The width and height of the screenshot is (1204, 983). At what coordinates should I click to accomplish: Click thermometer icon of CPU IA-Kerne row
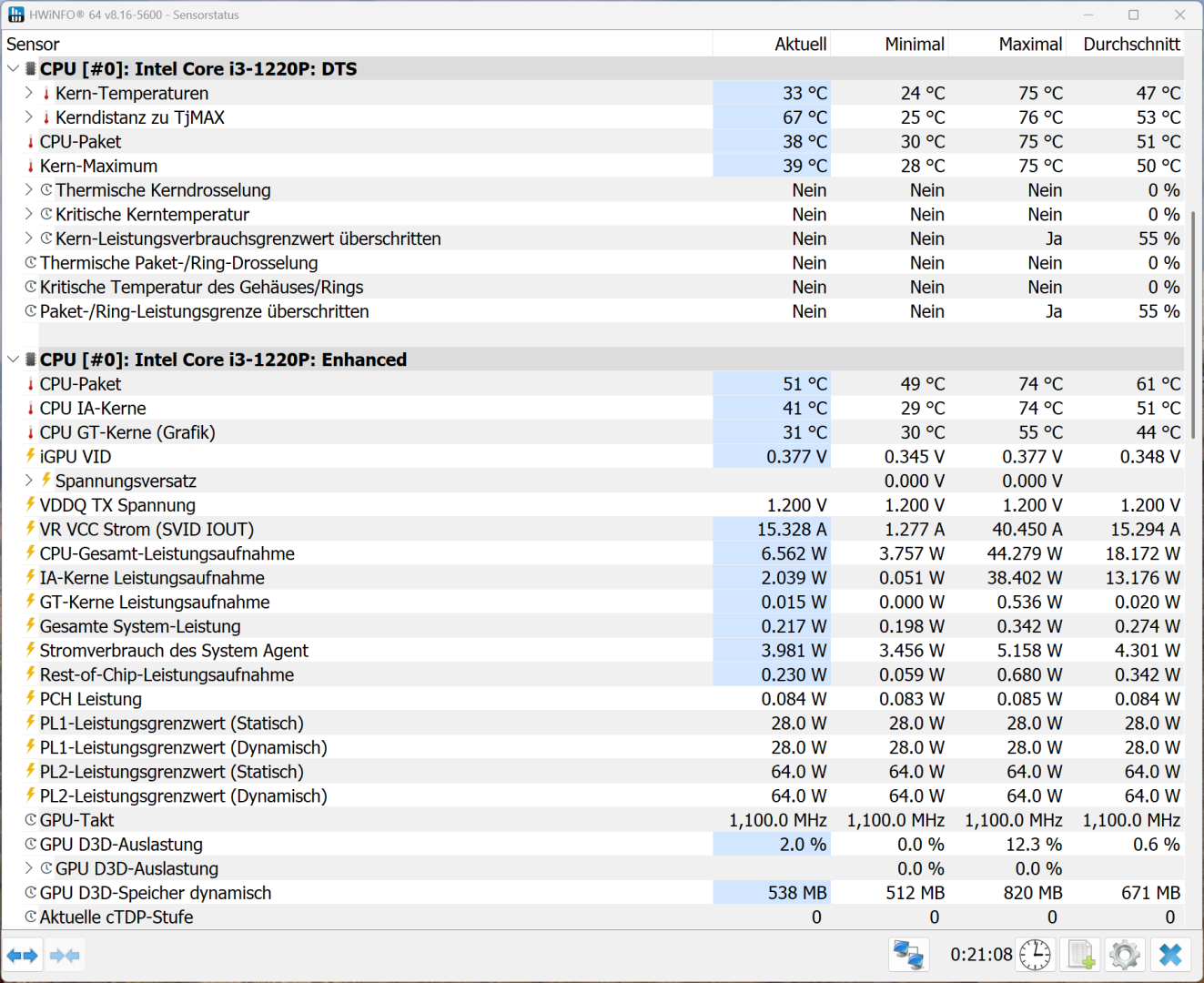31,408
